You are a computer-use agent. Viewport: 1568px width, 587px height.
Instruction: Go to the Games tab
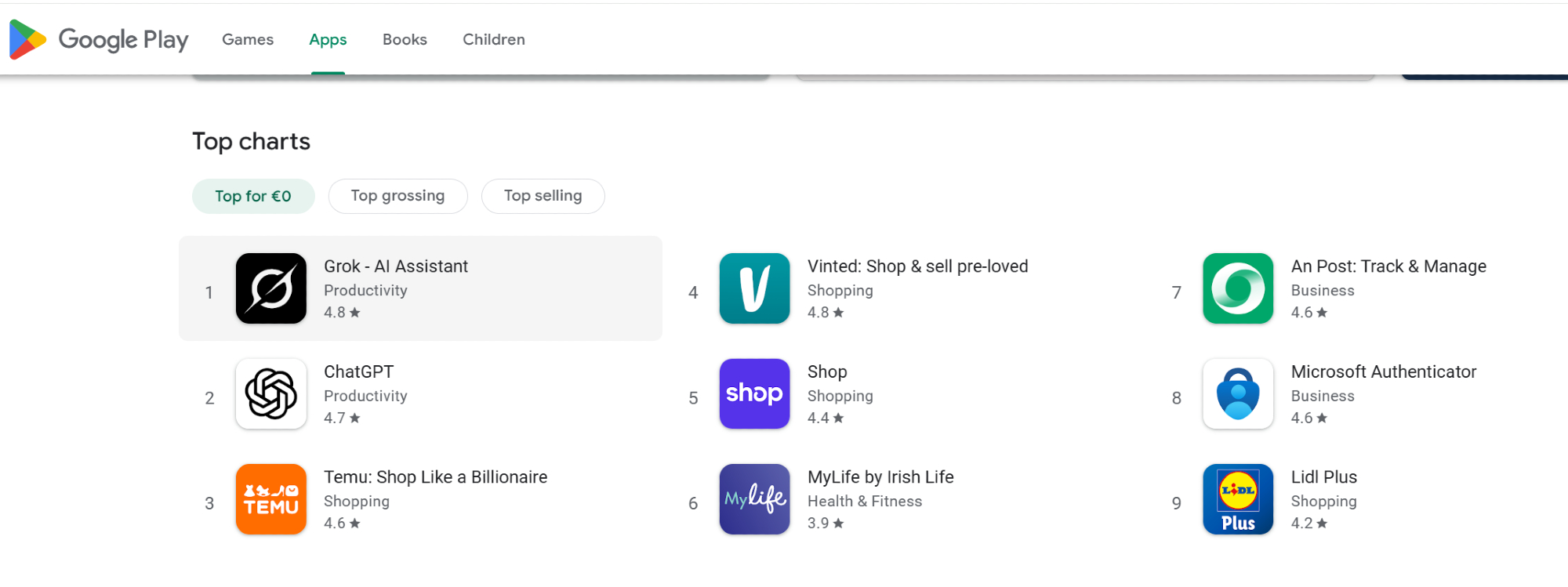pyautogui.click(x=248, y=39)
